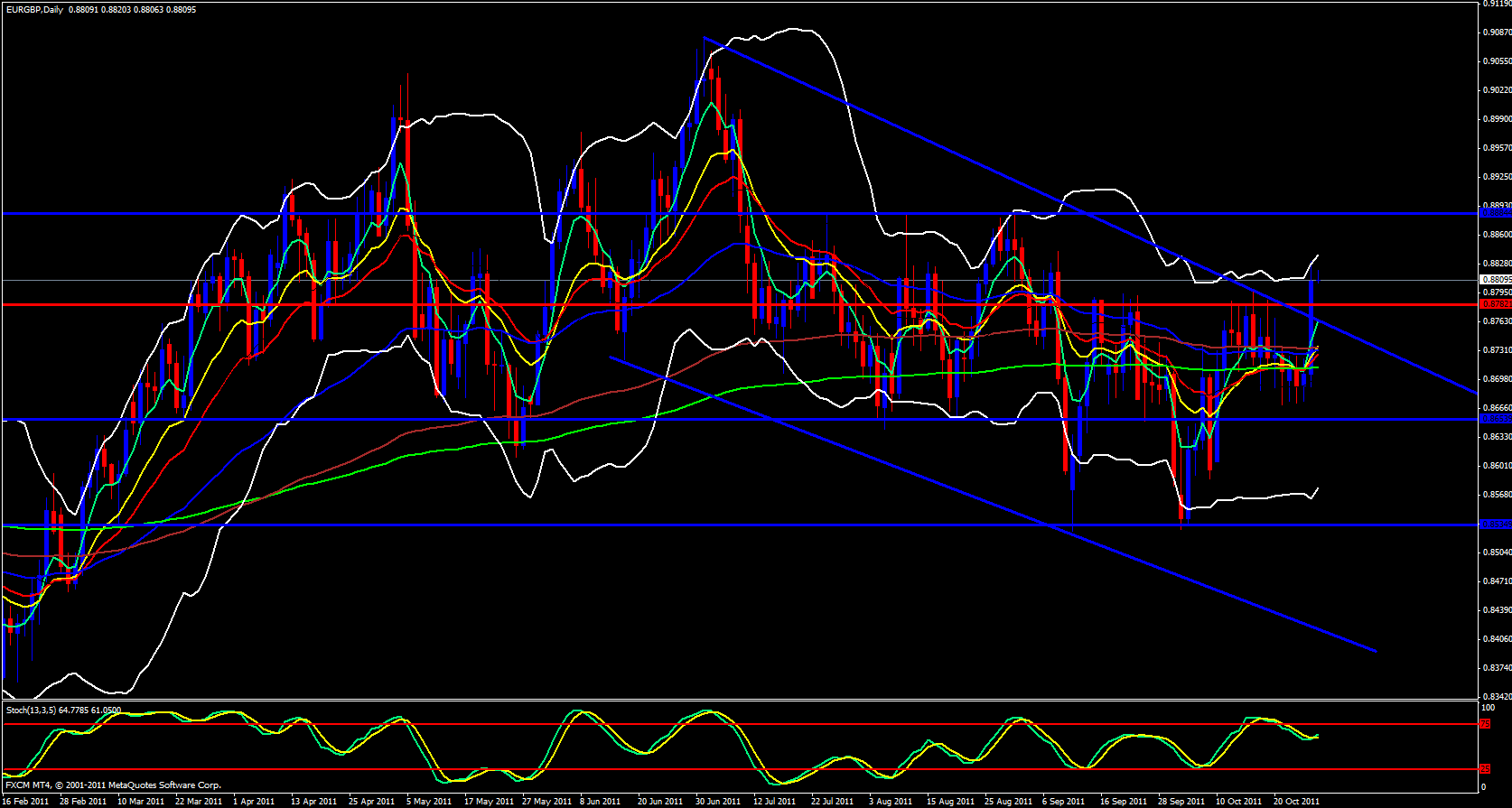Click the 0.89900 price scale label
The width and height of the screenshot is (1512, 808).
click(1497, 119)
